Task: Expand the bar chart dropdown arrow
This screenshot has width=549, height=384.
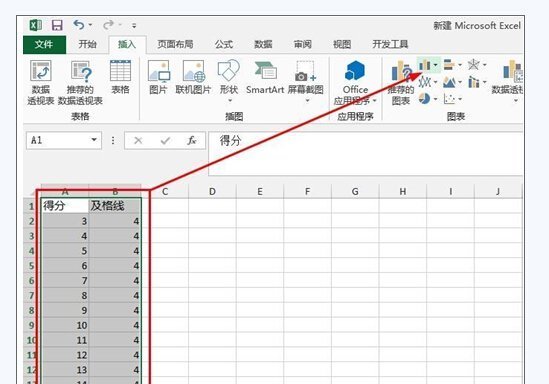Action: point(460,65)
